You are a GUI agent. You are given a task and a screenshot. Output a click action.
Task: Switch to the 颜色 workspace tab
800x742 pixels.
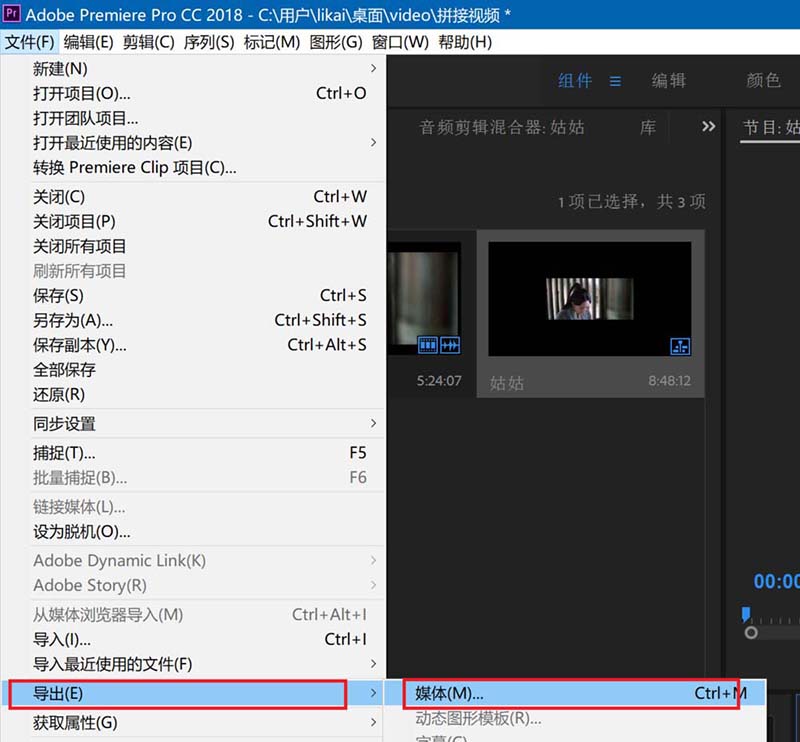[763, 81]
